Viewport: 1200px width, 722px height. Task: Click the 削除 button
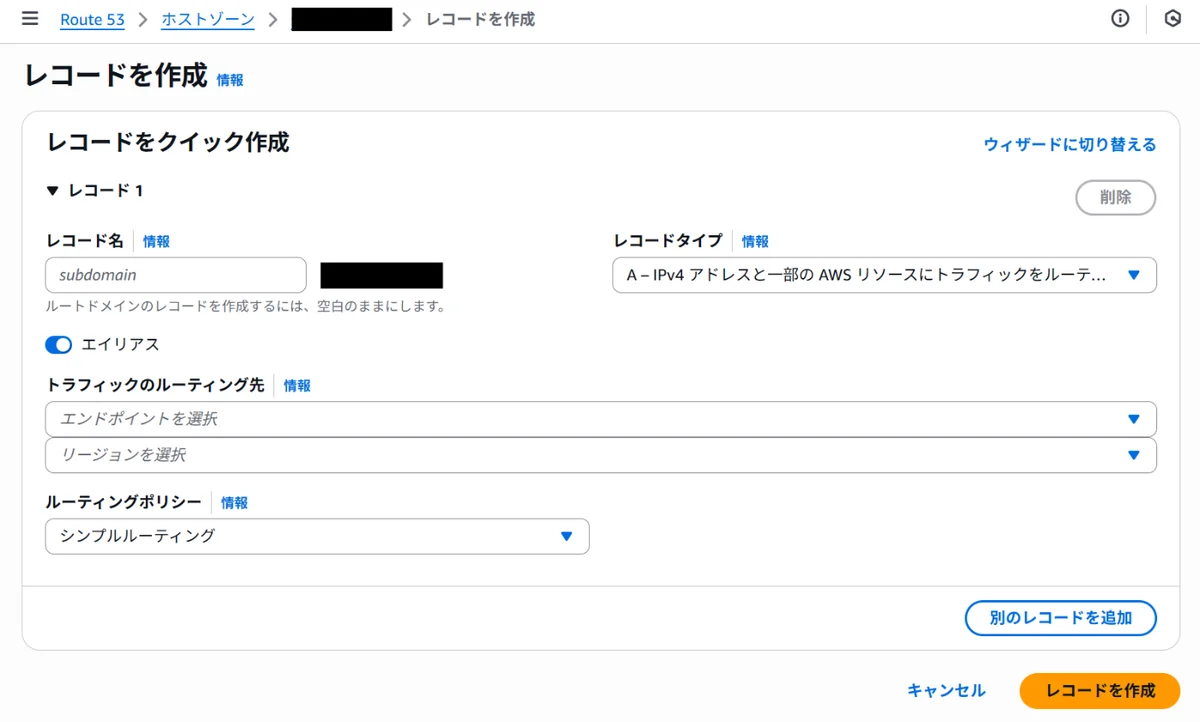(1115, 197)
